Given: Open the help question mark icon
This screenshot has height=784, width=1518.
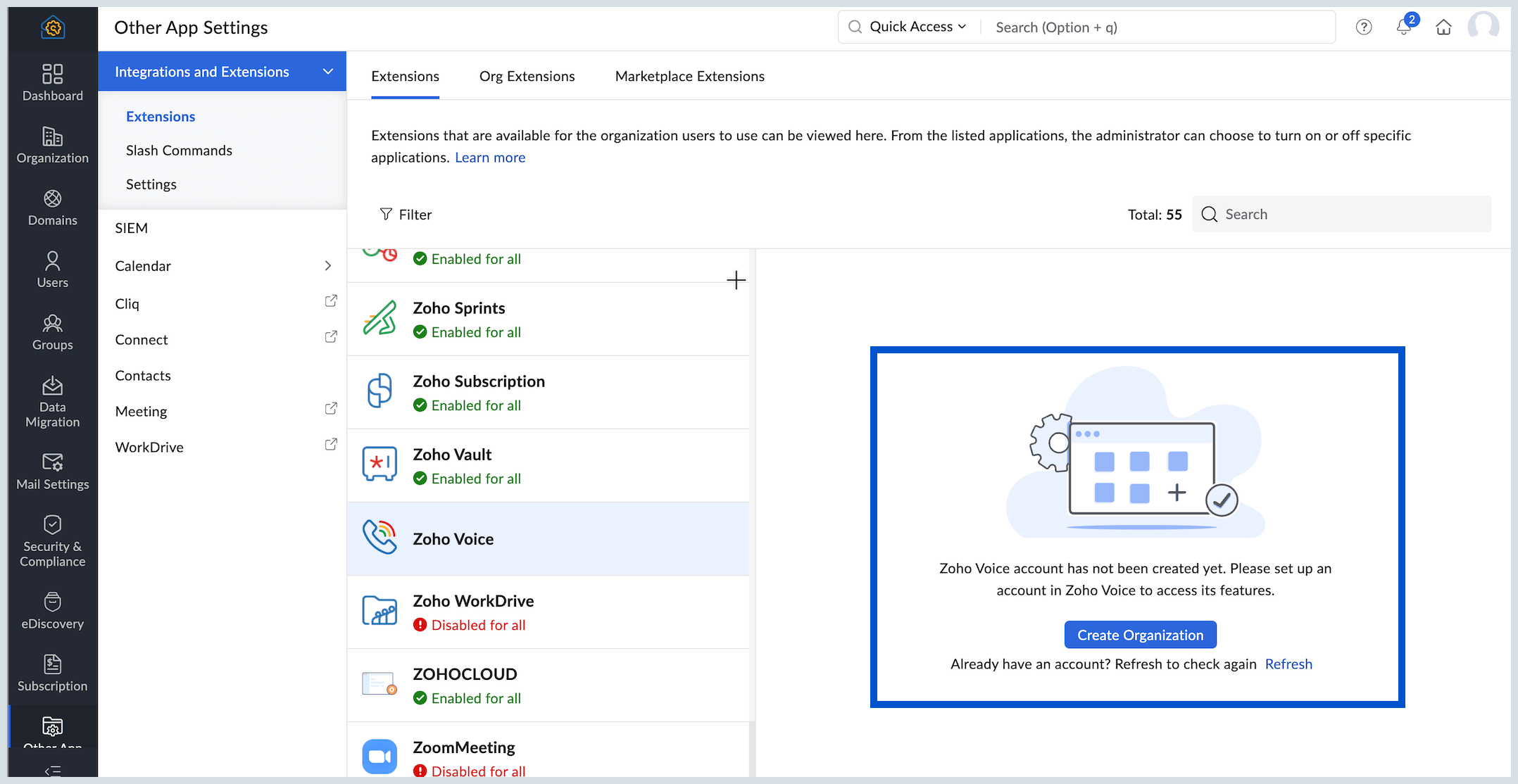Looking at the screenshot, I should [1364, 27].
